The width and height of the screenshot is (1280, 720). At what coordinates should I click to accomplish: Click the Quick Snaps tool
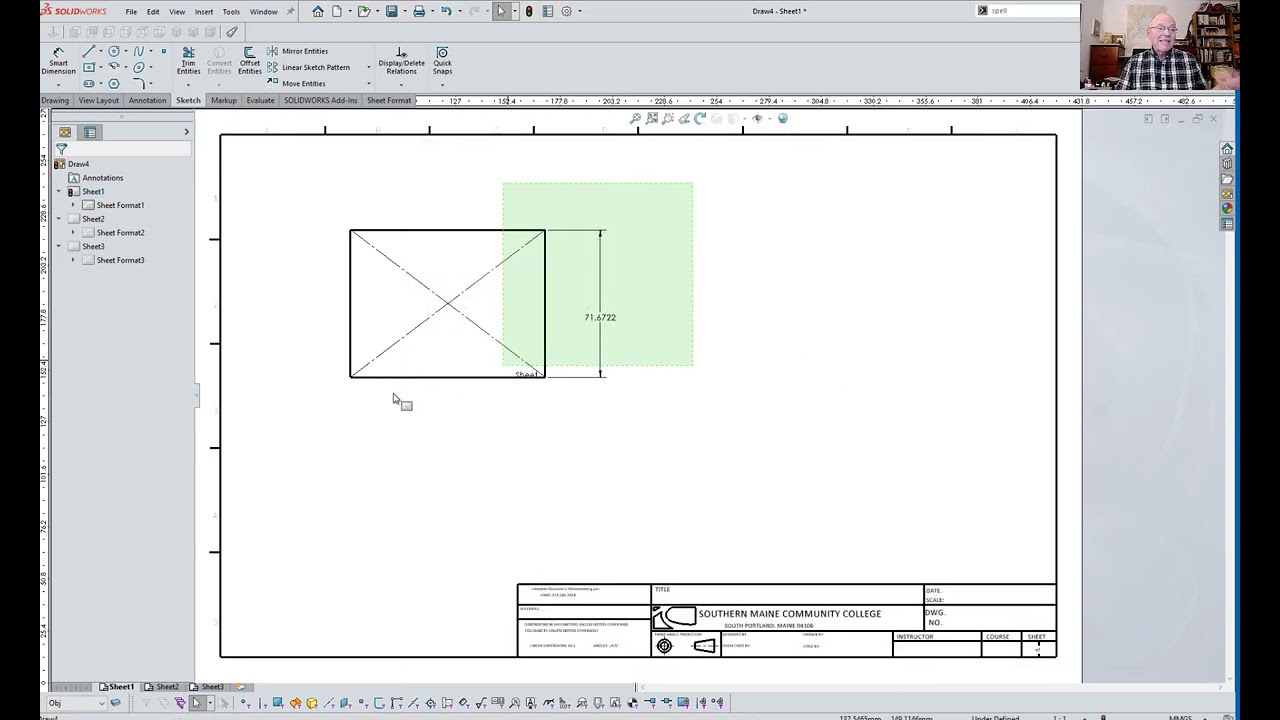442,60
